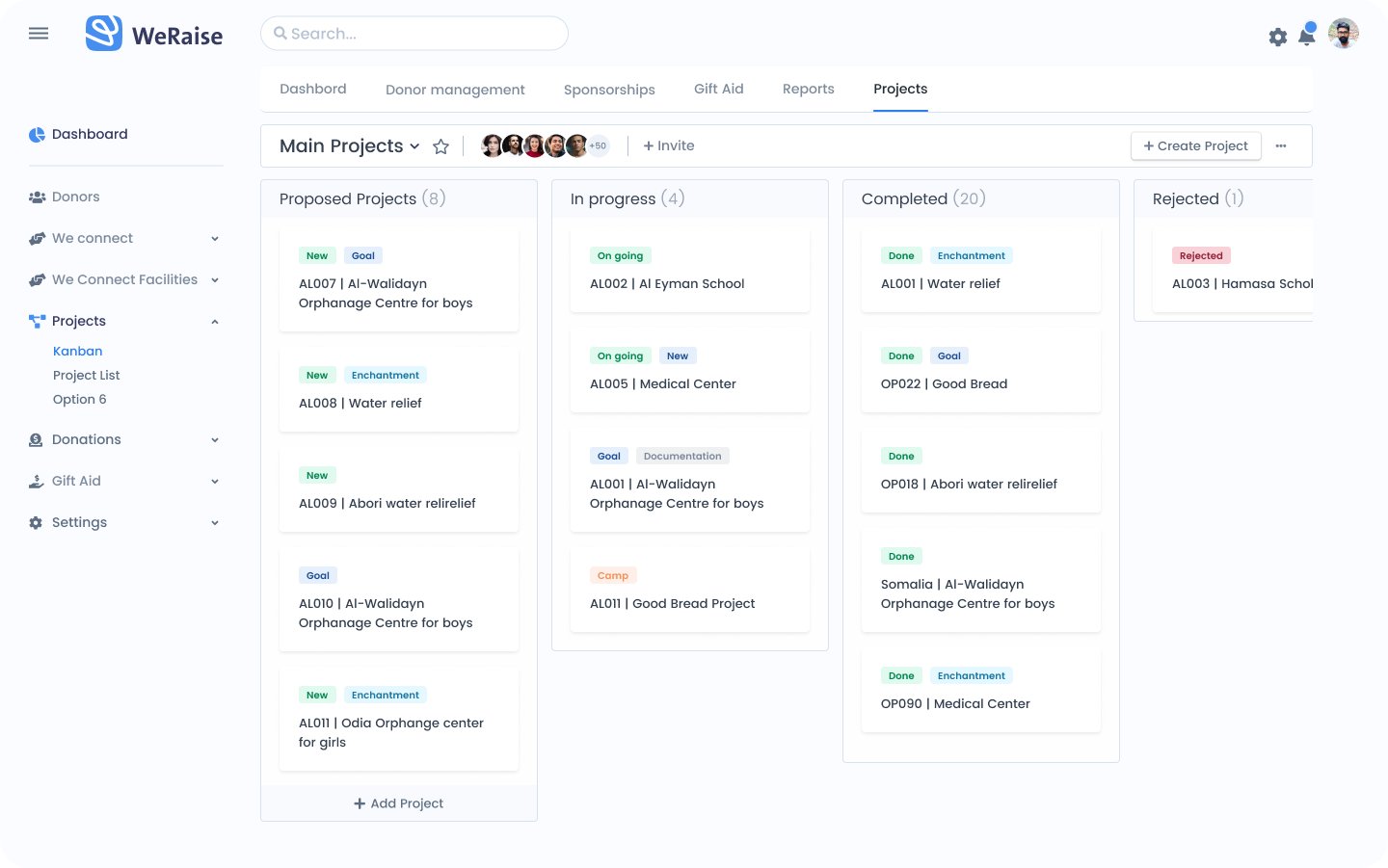Open the AL008 Water relief card
1388x868 pixels.
click(x=399, y=389)
